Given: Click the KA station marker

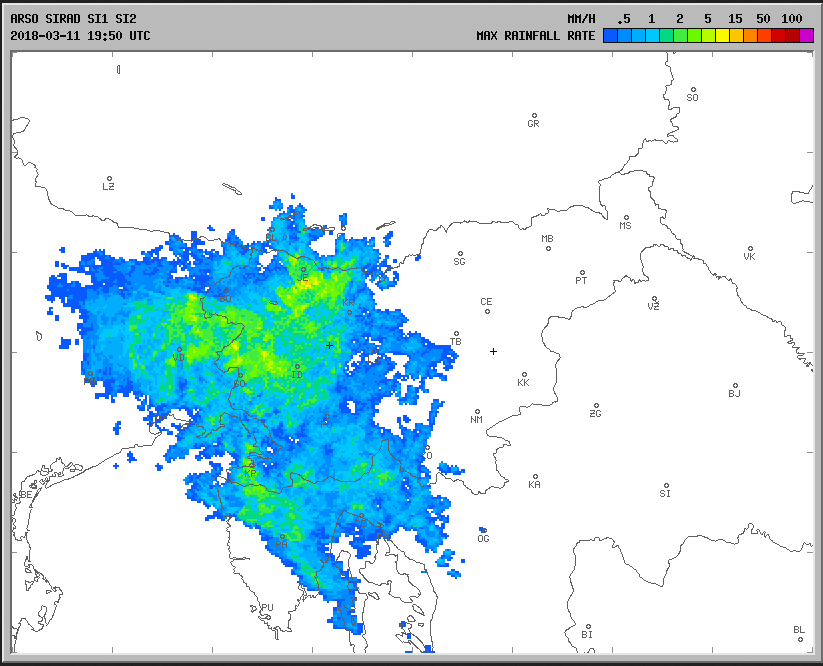Looking at the screenshot, I should [x=535, y=477].
